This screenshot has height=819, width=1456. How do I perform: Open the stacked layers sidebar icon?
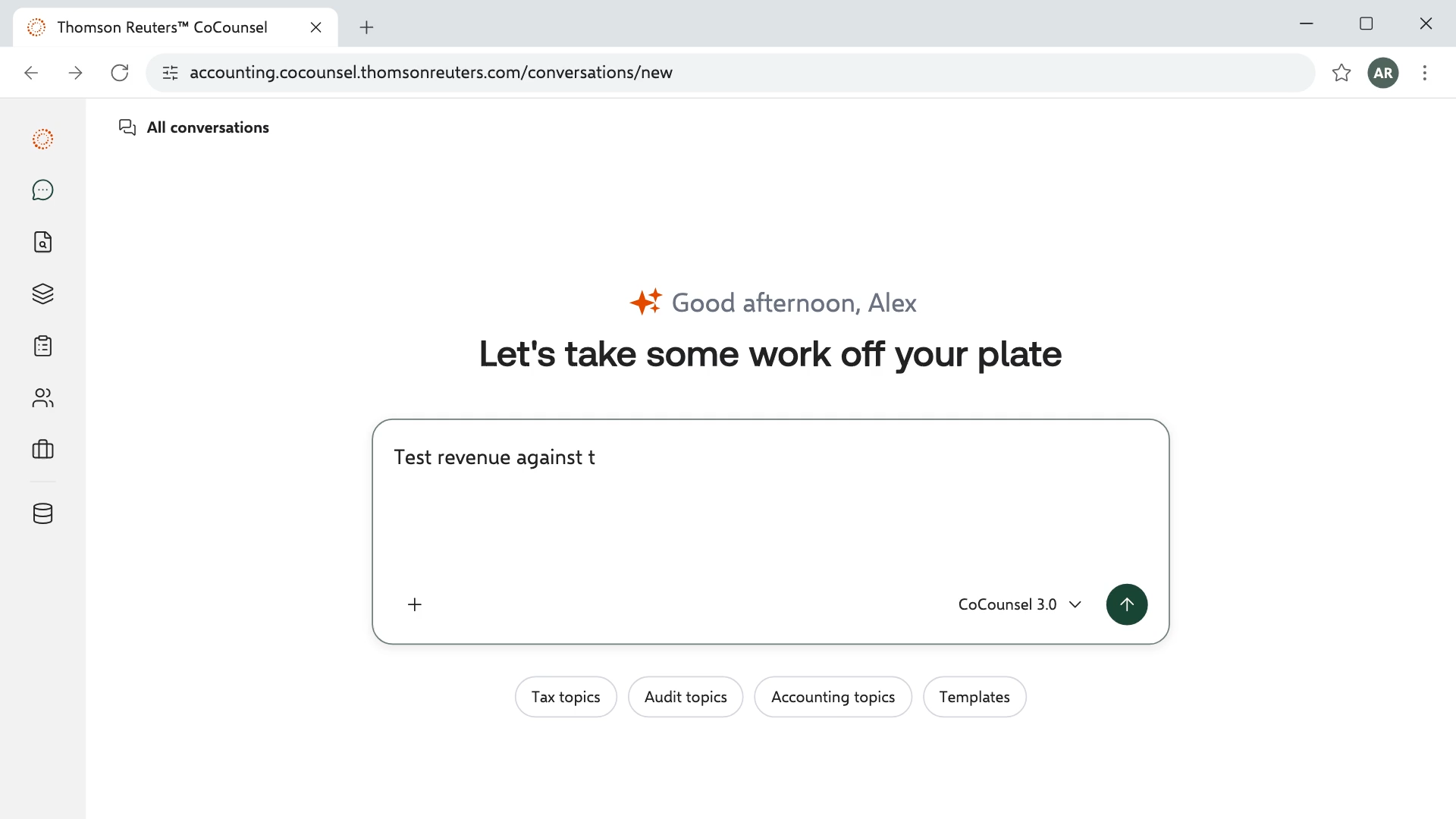[x=43, y=294]
